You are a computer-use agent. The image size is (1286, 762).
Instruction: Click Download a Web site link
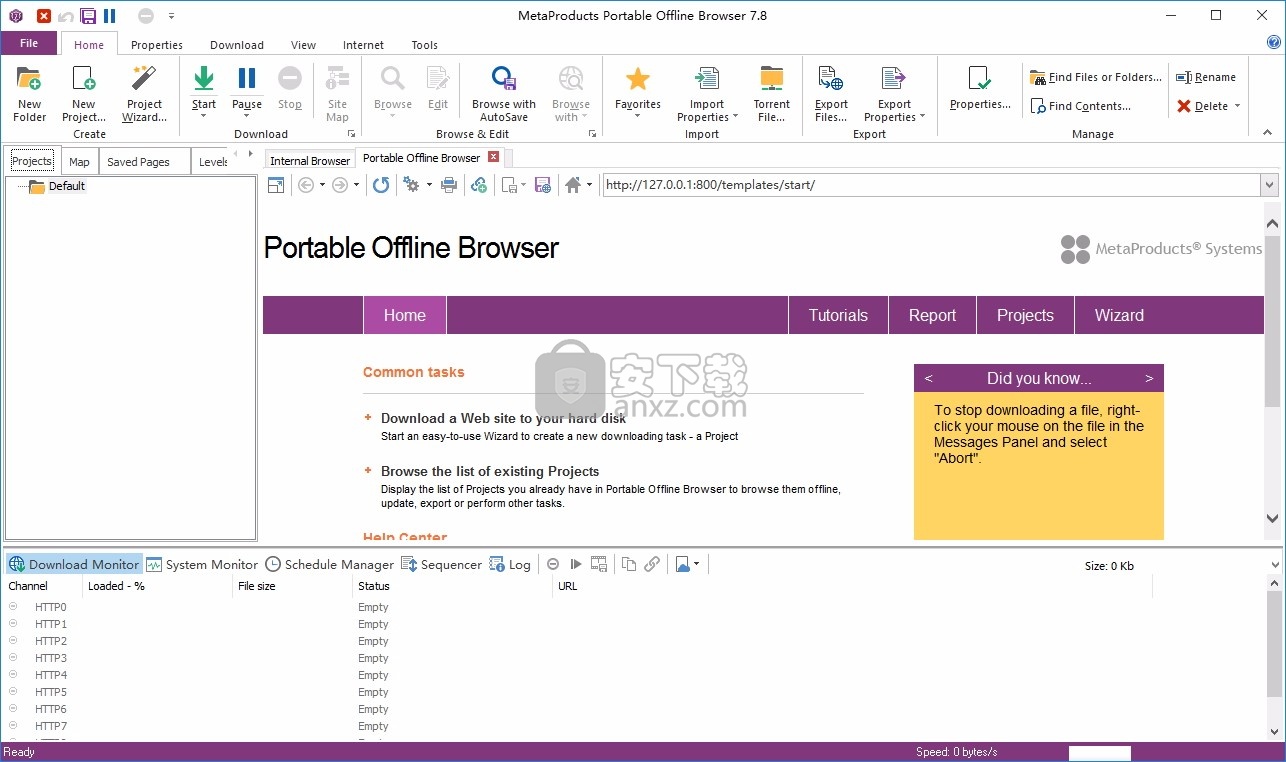tap(503, 418)
